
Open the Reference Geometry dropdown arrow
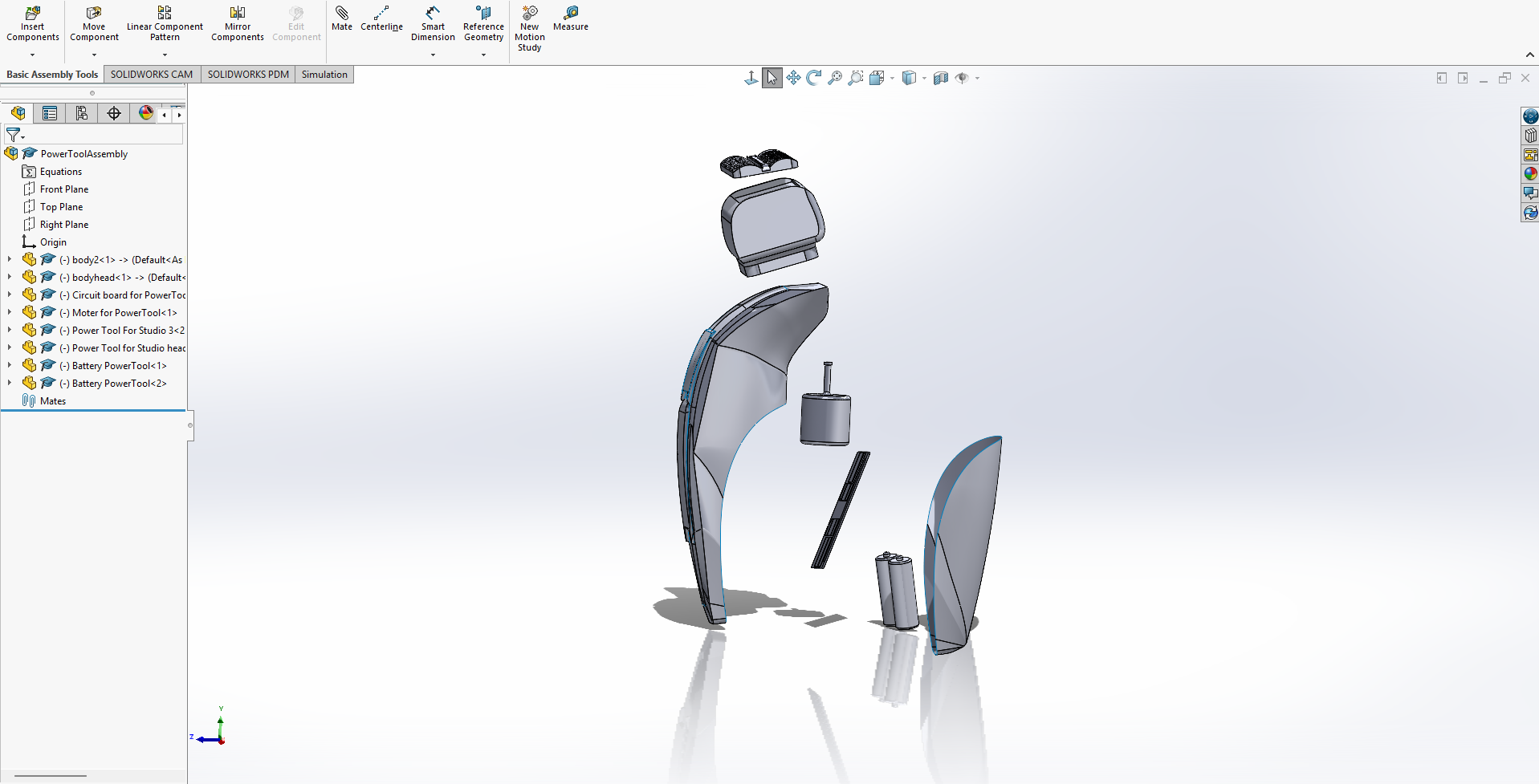[483, 55]
